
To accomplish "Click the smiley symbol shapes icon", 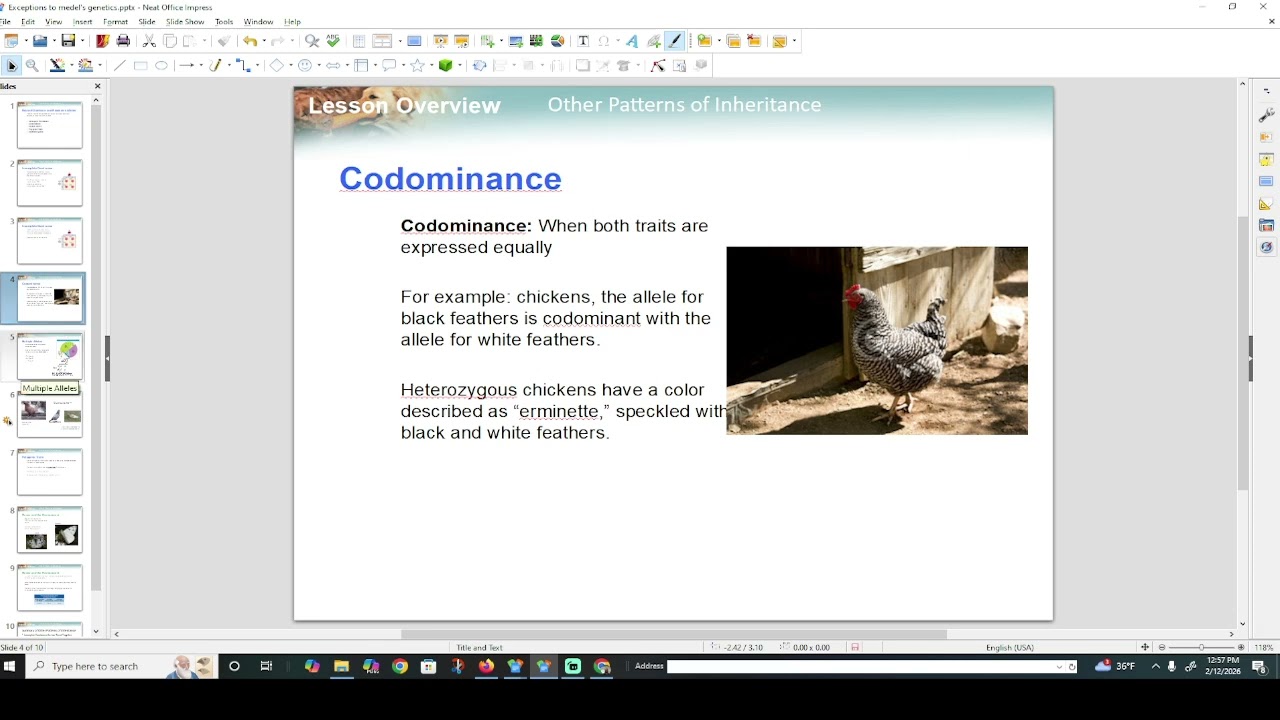I will tap(305, 66).
